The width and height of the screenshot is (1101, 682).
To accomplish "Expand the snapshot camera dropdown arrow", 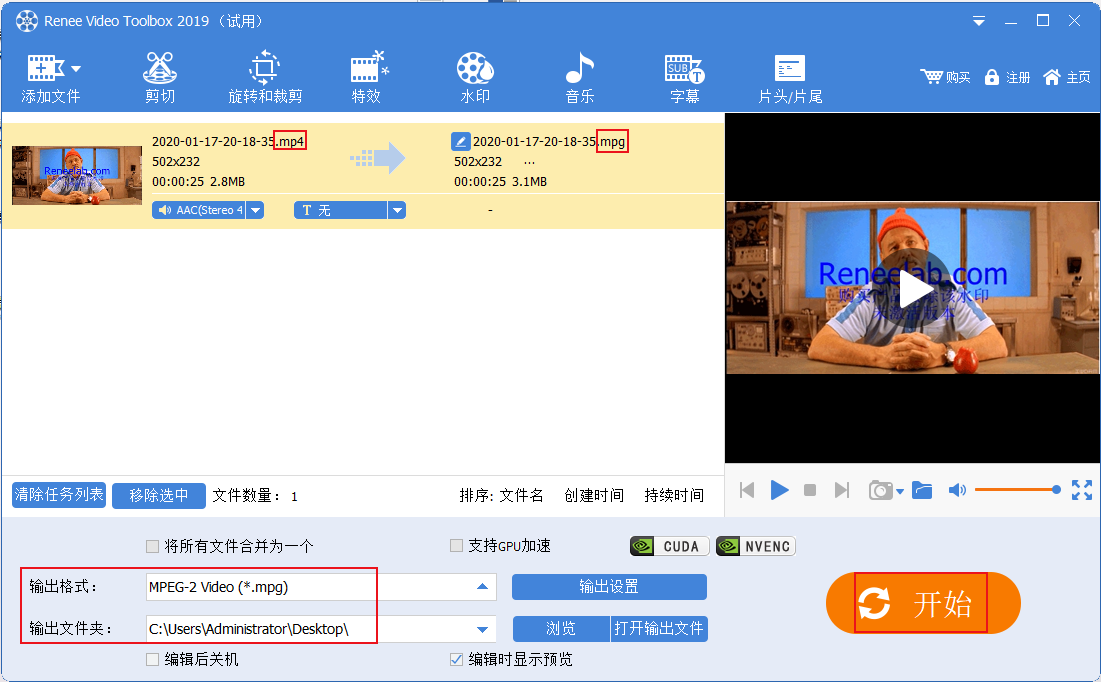I will coord(899,492).
